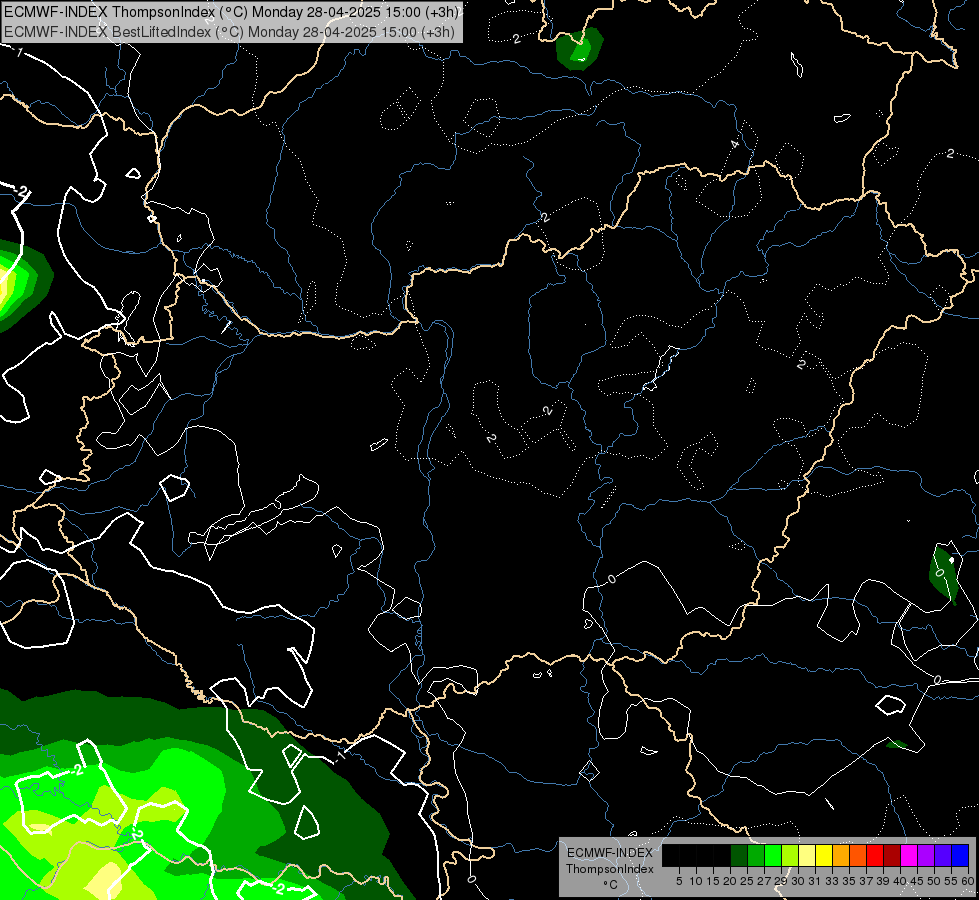Pick the blue 55–60 legend swatch

[960, 855]
